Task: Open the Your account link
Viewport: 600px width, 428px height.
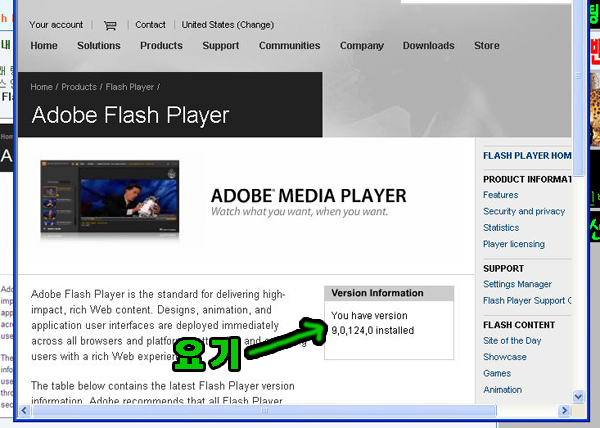Action: (x=57, y=25)
